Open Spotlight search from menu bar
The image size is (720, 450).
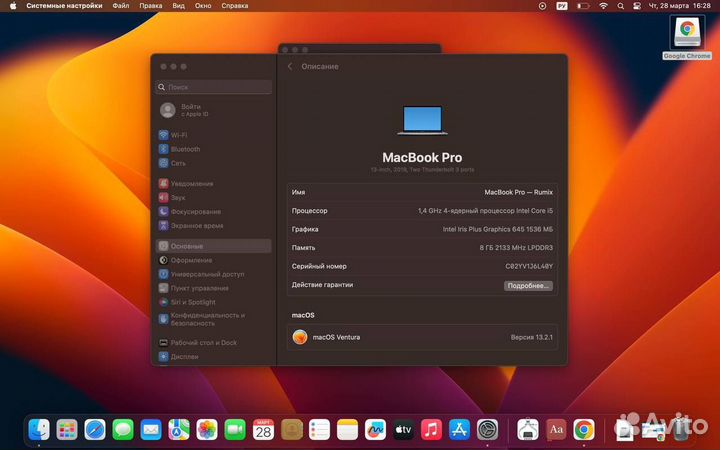pos(620,6)
